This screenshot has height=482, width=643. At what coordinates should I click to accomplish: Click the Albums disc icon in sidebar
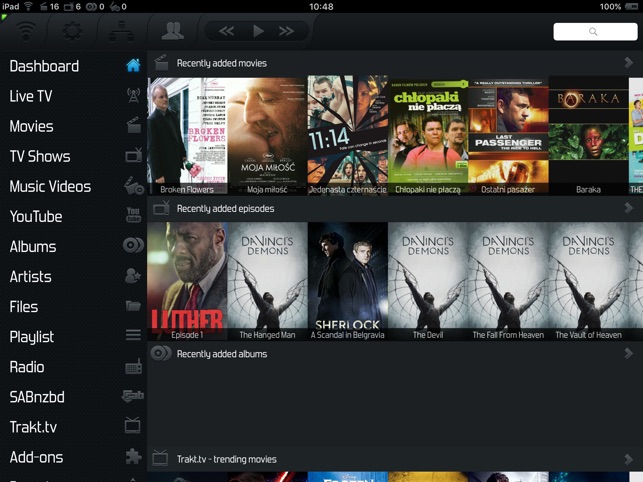(132, 246)
